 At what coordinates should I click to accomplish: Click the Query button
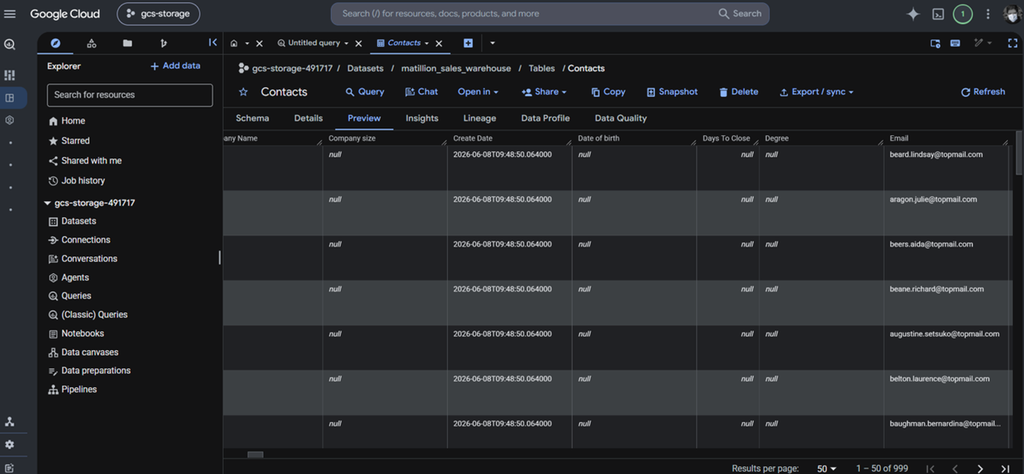coord(365,92)
